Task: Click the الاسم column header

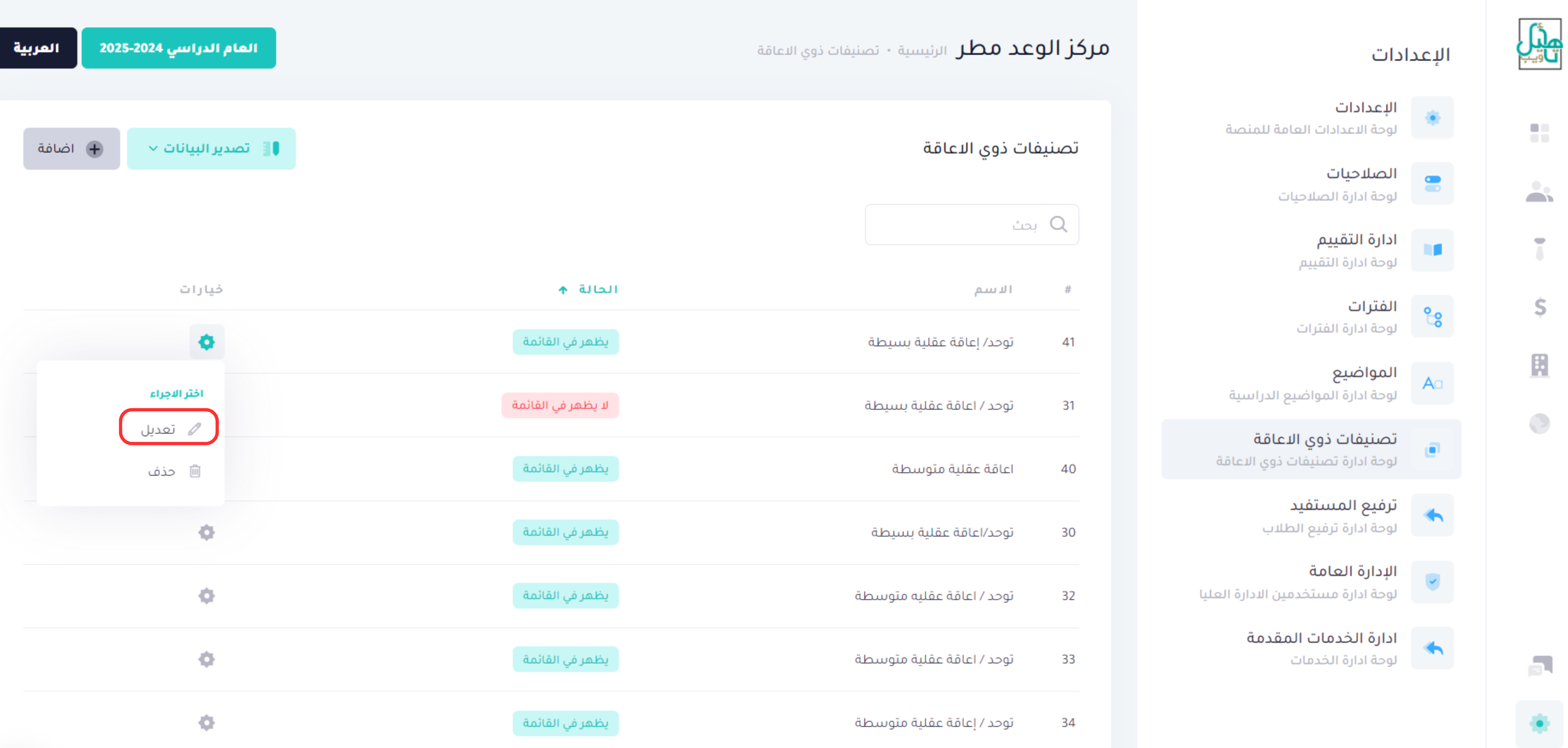Action: point(993,289)
